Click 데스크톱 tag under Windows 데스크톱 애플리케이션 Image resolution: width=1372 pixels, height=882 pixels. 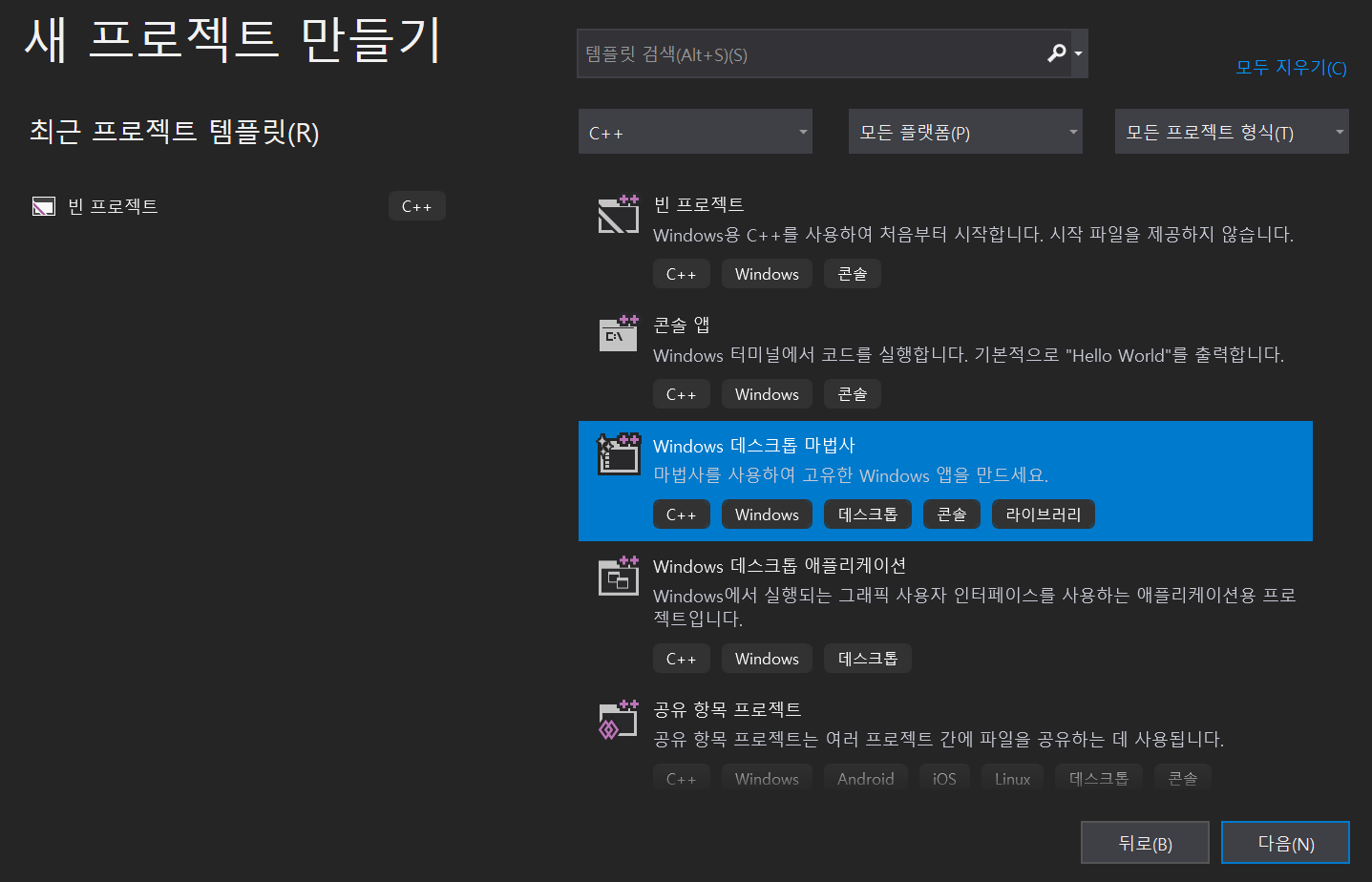(868, 659)
